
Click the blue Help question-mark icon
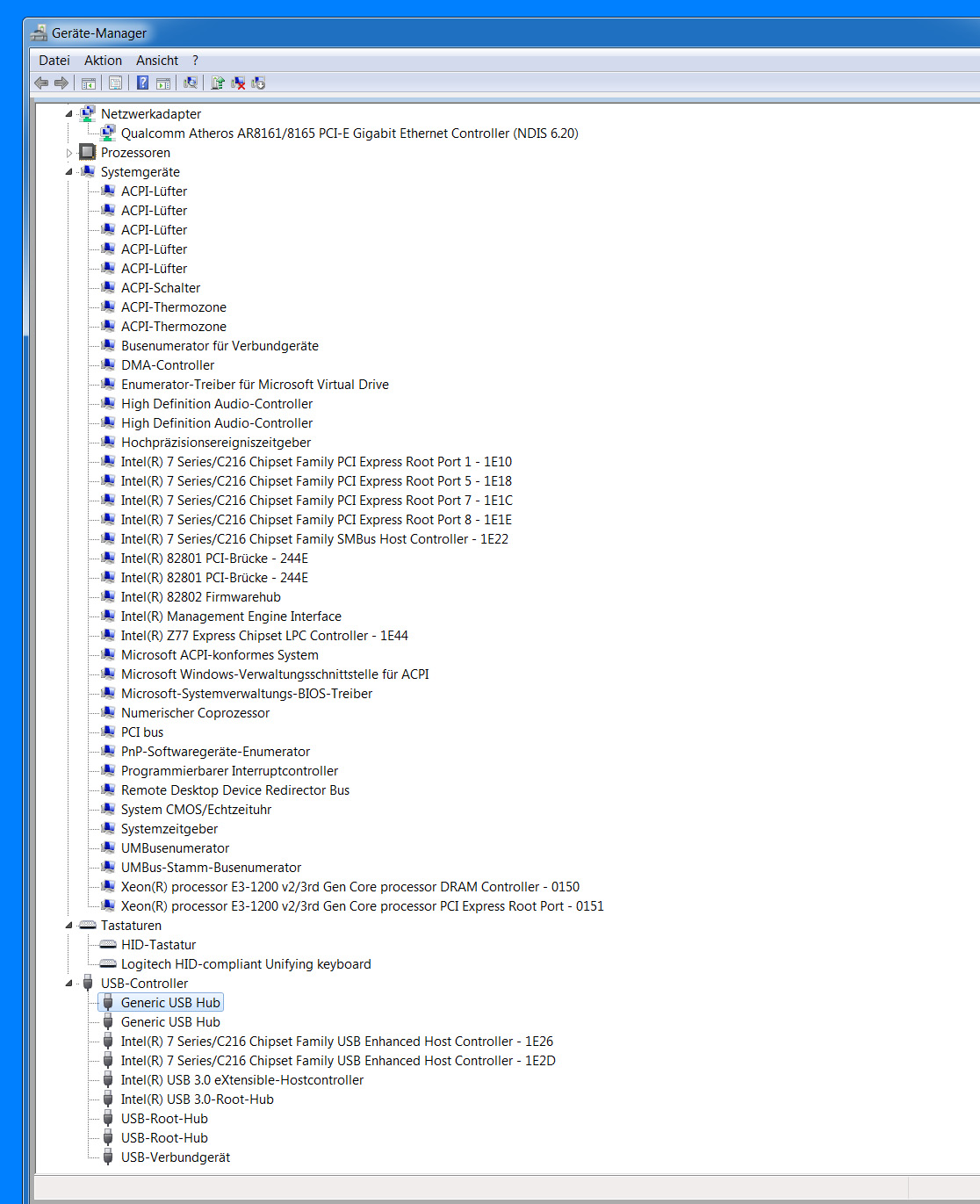tap(142, 83)
